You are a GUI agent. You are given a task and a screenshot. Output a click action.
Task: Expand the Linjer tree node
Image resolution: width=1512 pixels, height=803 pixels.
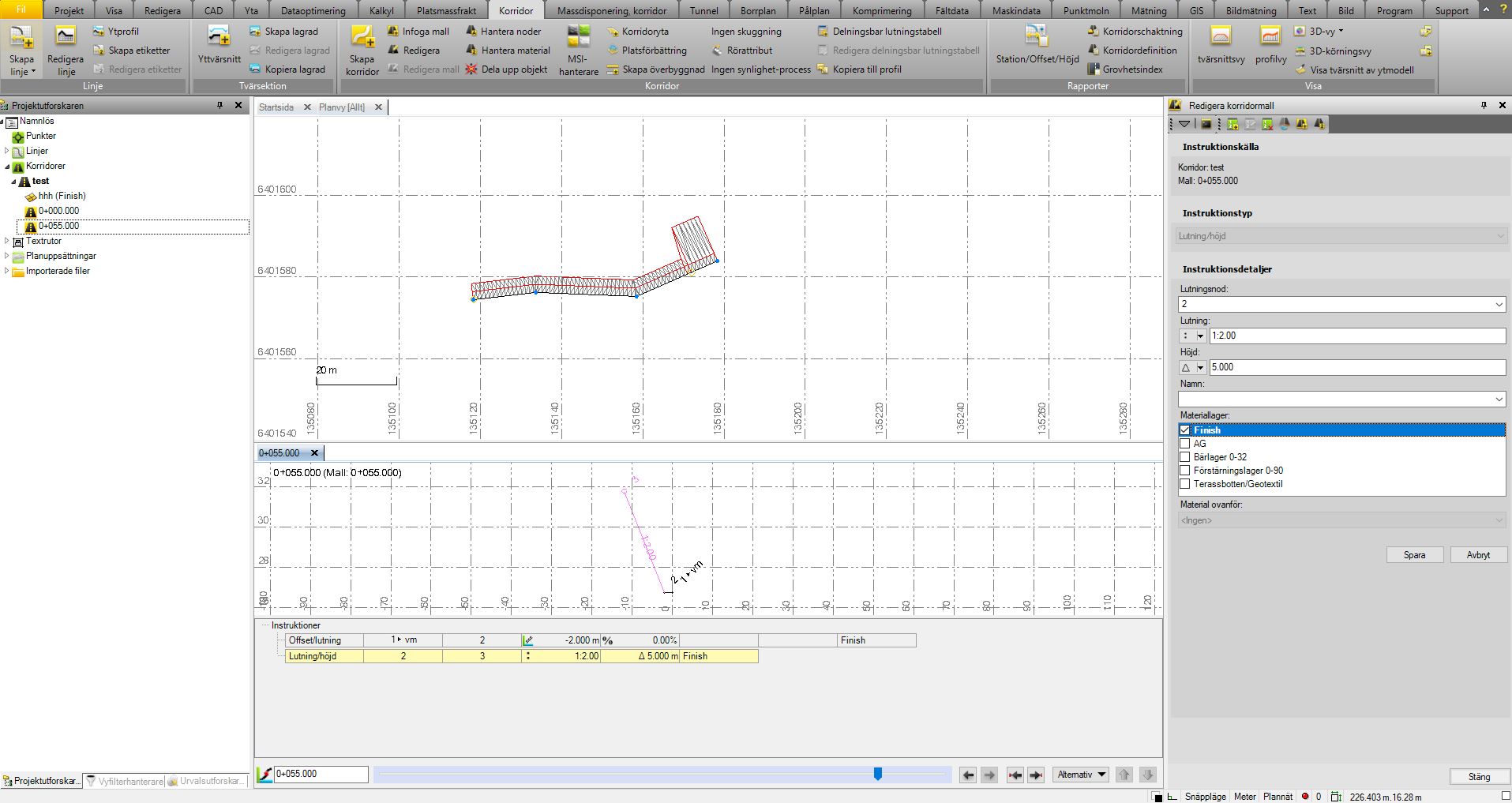[x=7, y=151]
